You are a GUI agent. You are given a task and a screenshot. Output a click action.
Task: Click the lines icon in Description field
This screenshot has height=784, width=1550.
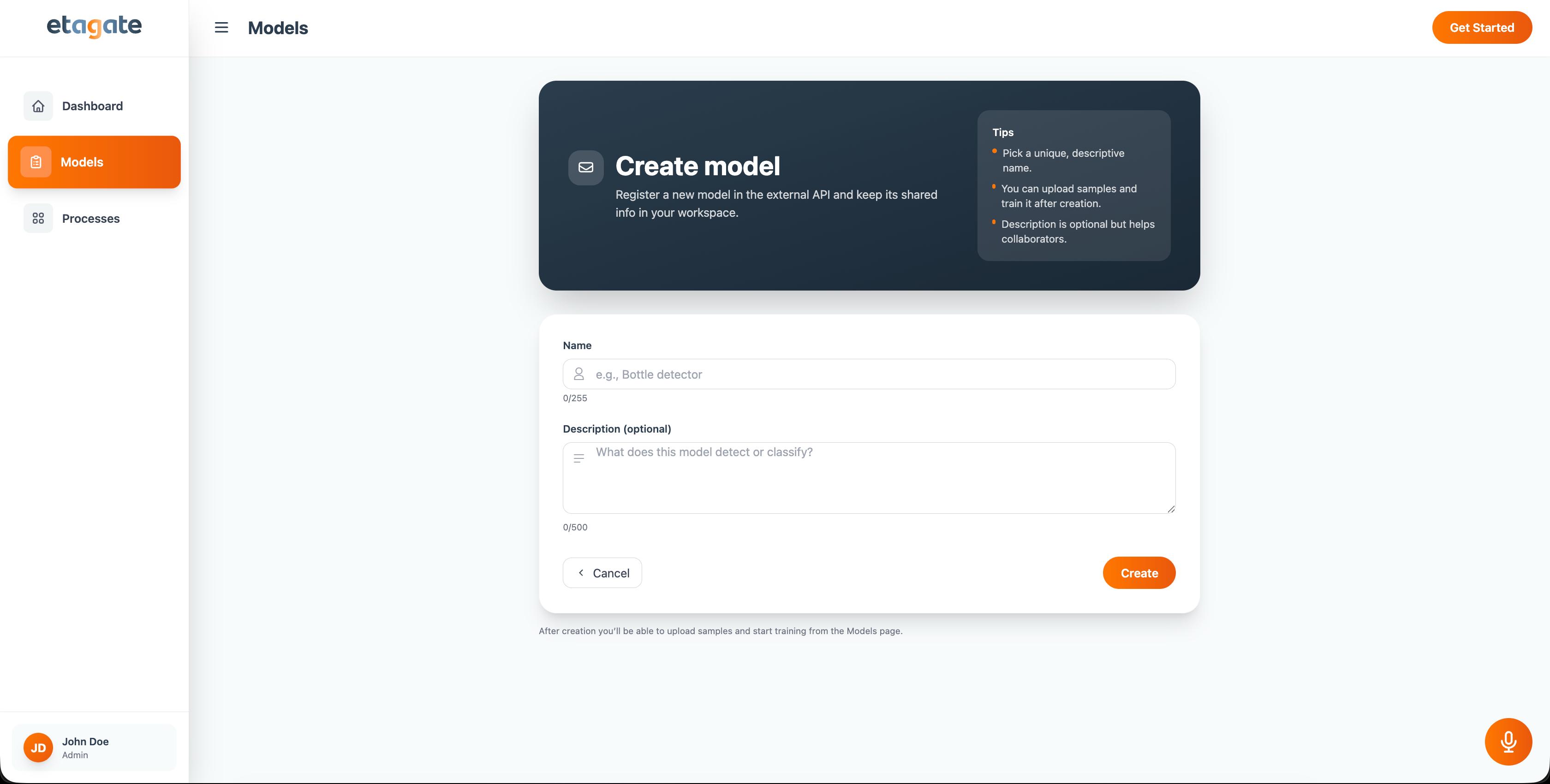click(579, 458)
